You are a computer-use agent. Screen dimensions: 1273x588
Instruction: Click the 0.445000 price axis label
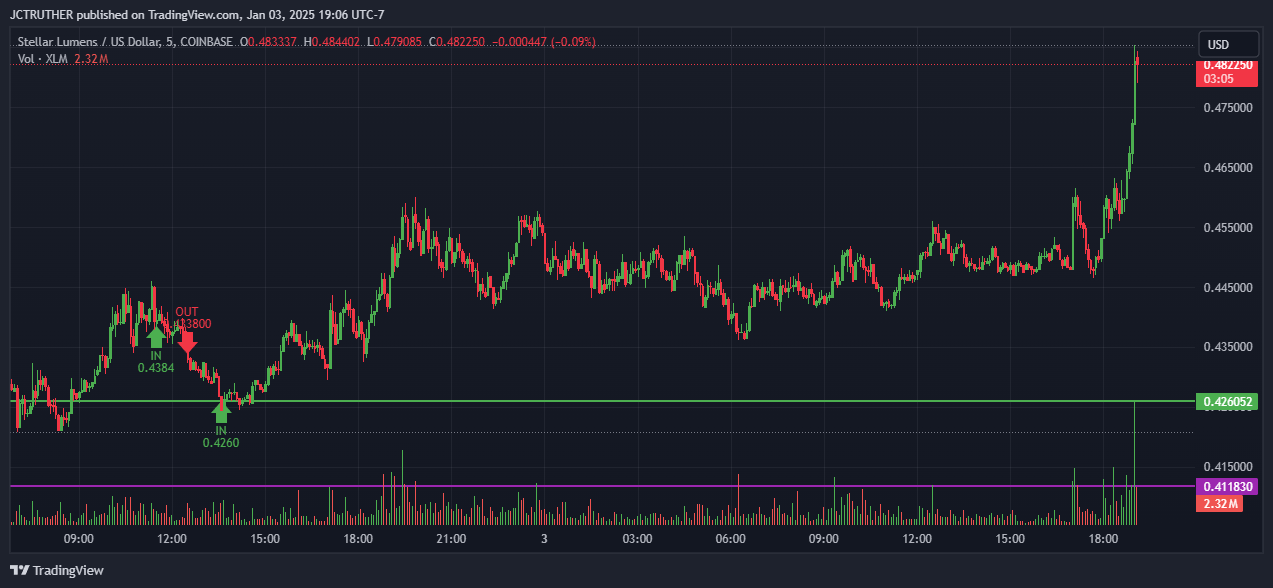coord(1228,287)
